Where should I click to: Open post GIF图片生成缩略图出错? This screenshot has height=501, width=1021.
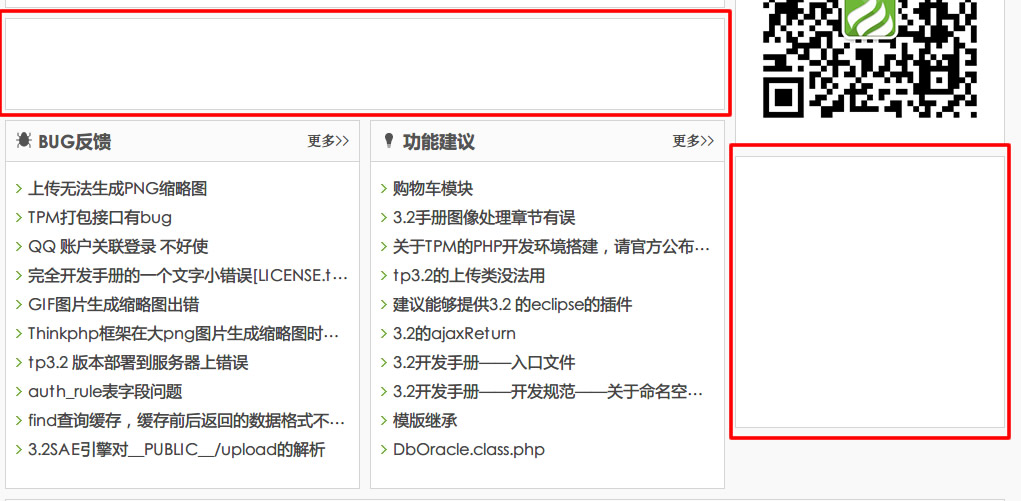(x=113, y=304)
